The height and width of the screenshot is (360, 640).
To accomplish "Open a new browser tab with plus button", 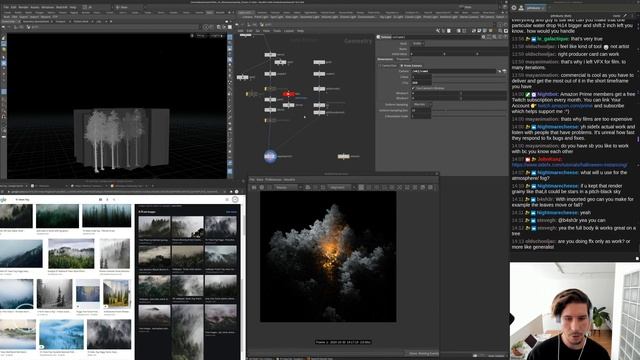I will [x=154, y=186].
